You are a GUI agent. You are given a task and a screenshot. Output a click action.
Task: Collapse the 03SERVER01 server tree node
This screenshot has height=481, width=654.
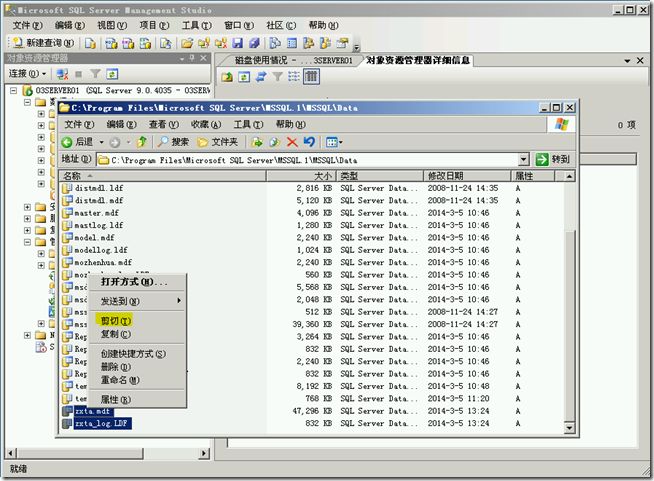coord(13,90)
